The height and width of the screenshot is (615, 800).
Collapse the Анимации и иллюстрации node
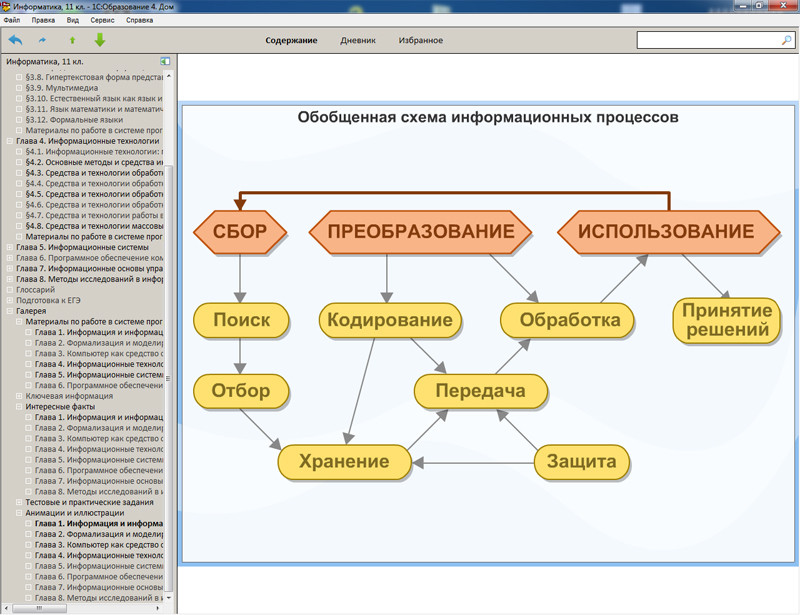pyautogui.click(x=19, y=513)
